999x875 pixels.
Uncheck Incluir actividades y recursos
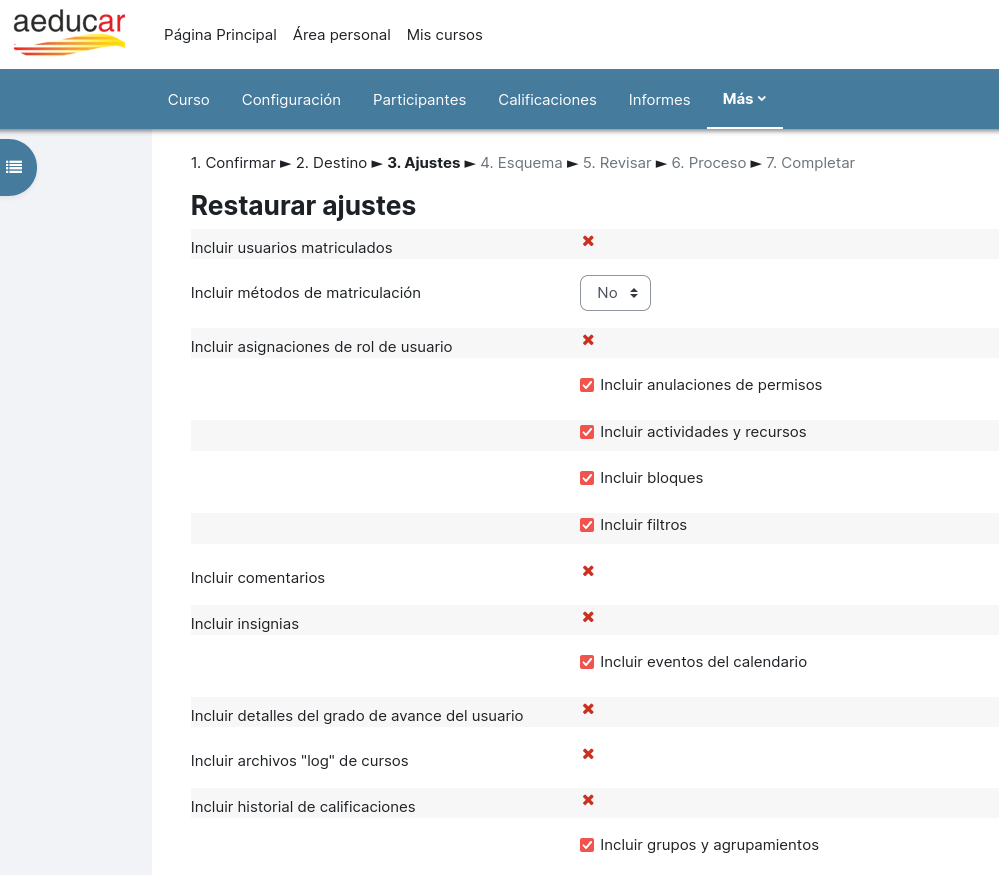(x=587, y=432)
